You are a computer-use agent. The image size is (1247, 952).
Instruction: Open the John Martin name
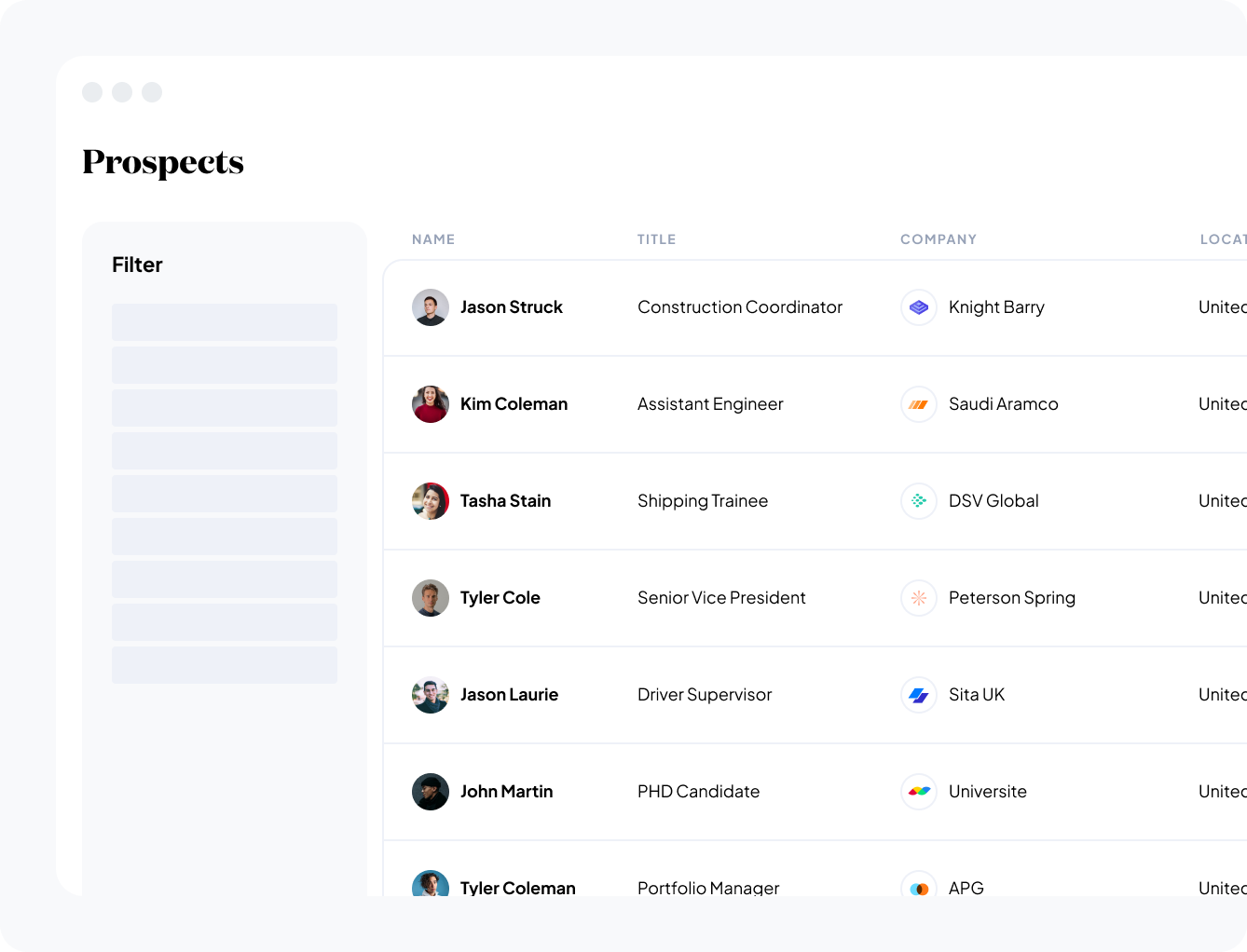pyautogui.click(x=506, y=792)
